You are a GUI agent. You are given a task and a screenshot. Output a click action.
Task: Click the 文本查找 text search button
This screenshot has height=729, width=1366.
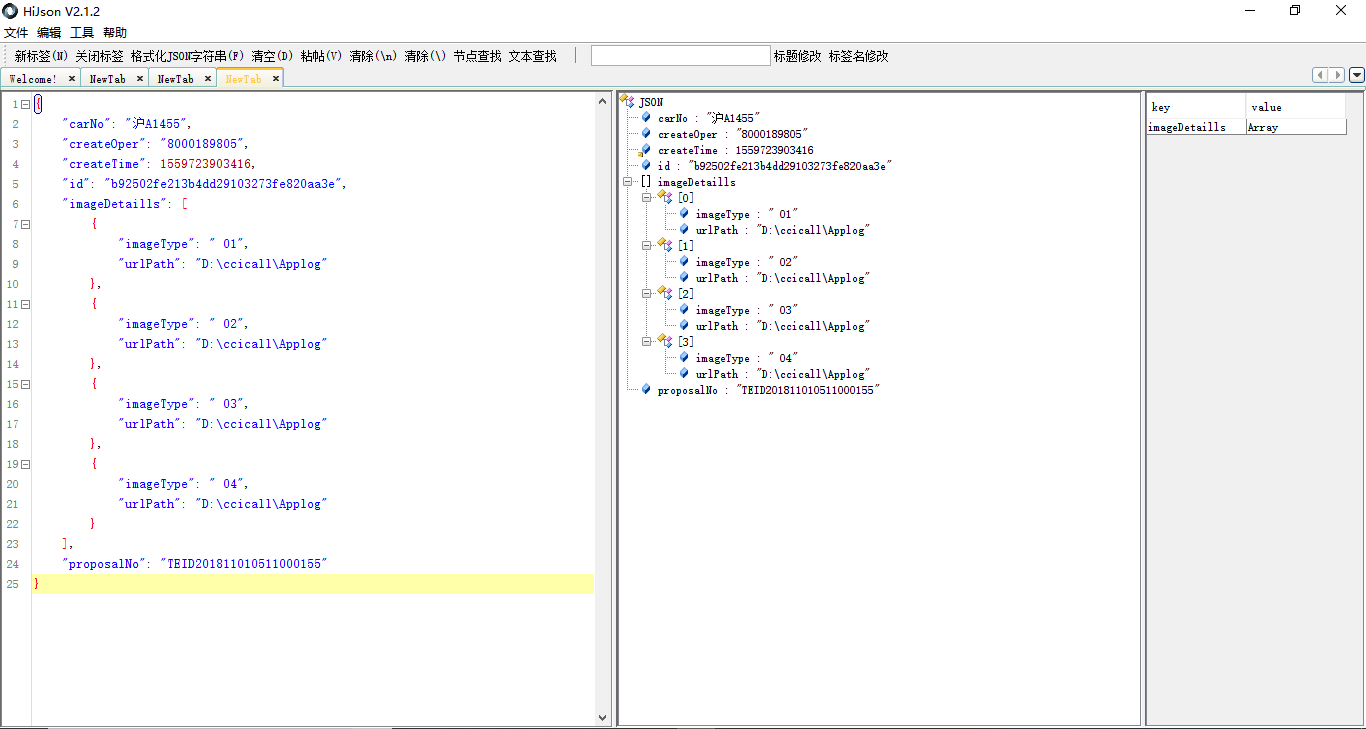coord(533,56)
